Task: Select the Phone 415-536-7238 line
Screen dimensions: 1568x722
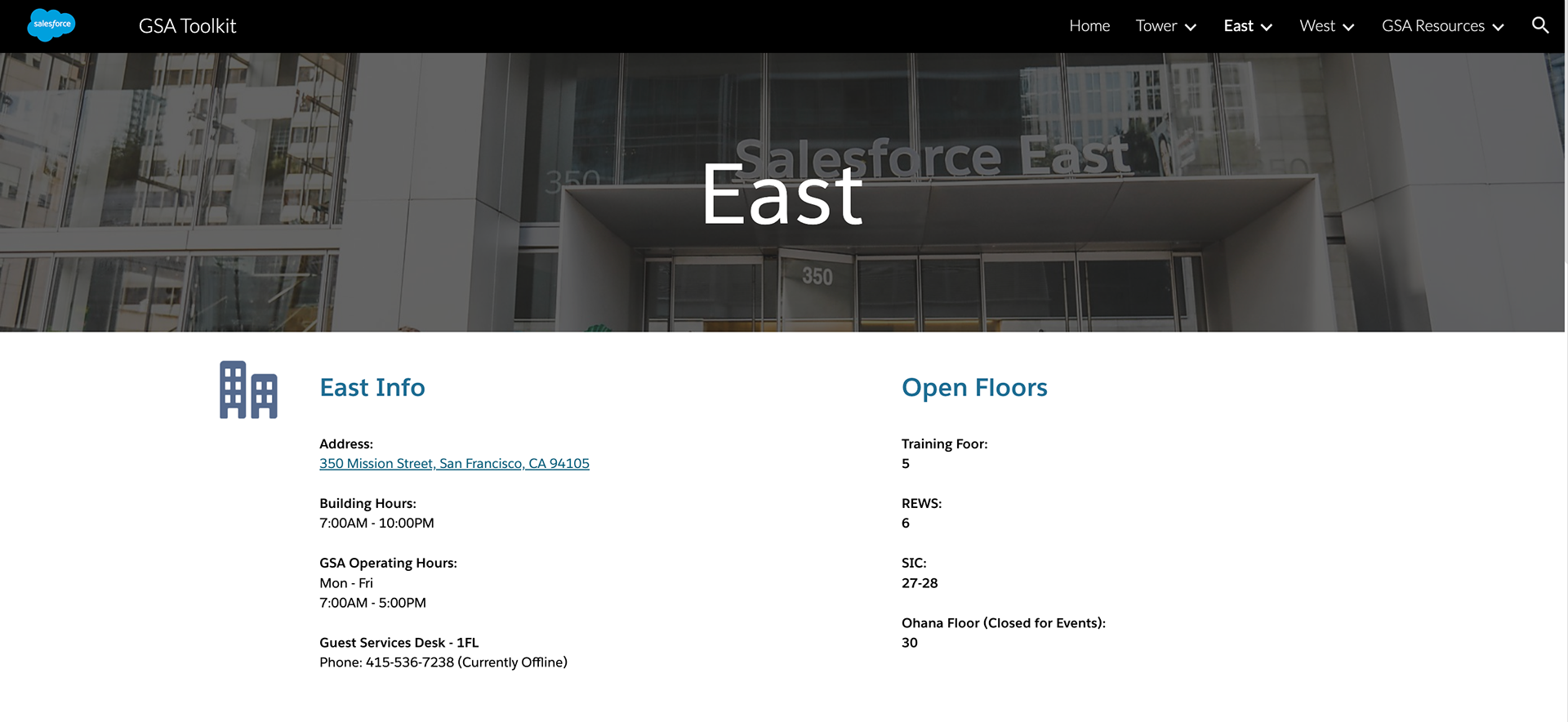Action: pyautogui.click(x=443, y=662)
